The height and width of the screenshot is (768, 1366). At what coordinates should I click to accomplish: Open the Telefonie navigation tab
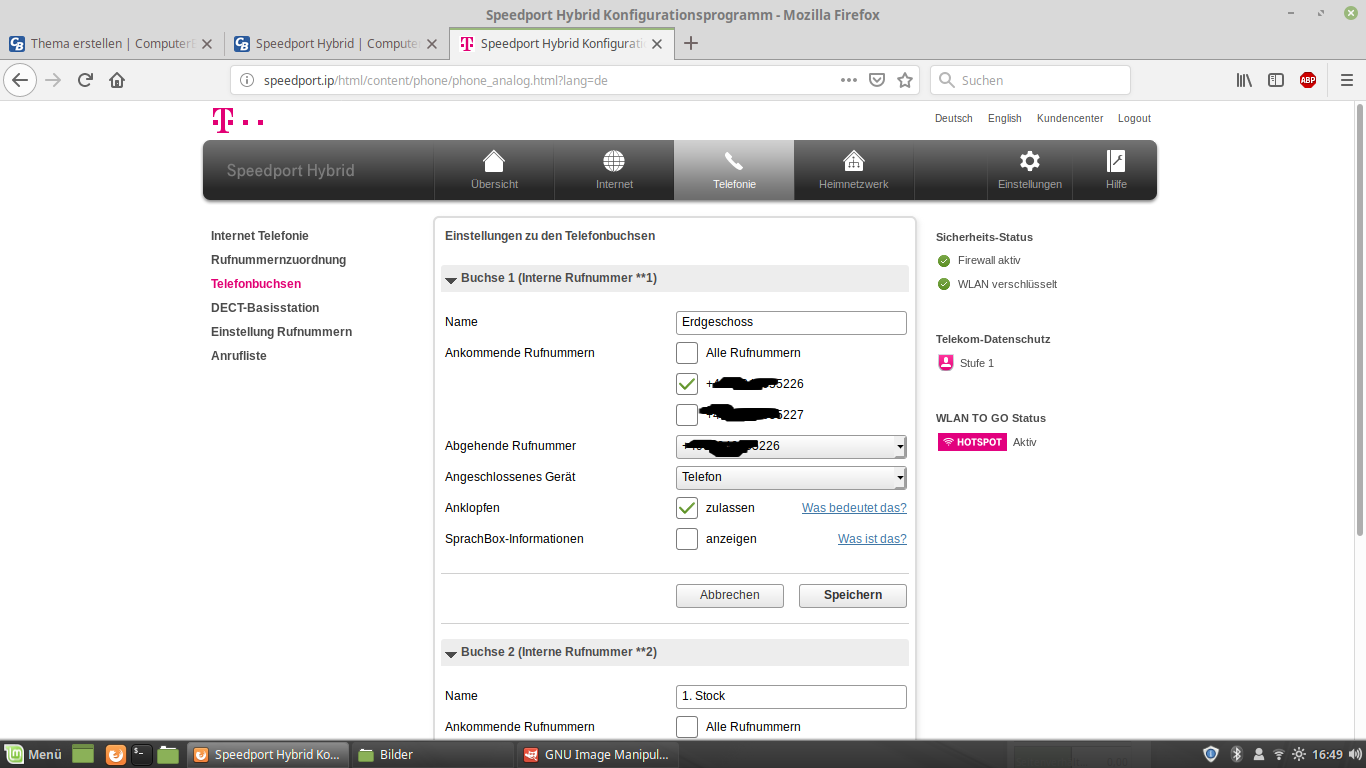[734, 170]
